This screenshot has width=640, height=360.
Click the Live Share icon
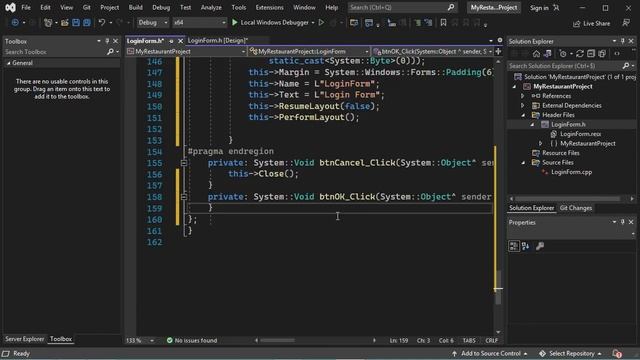[576, 24]
